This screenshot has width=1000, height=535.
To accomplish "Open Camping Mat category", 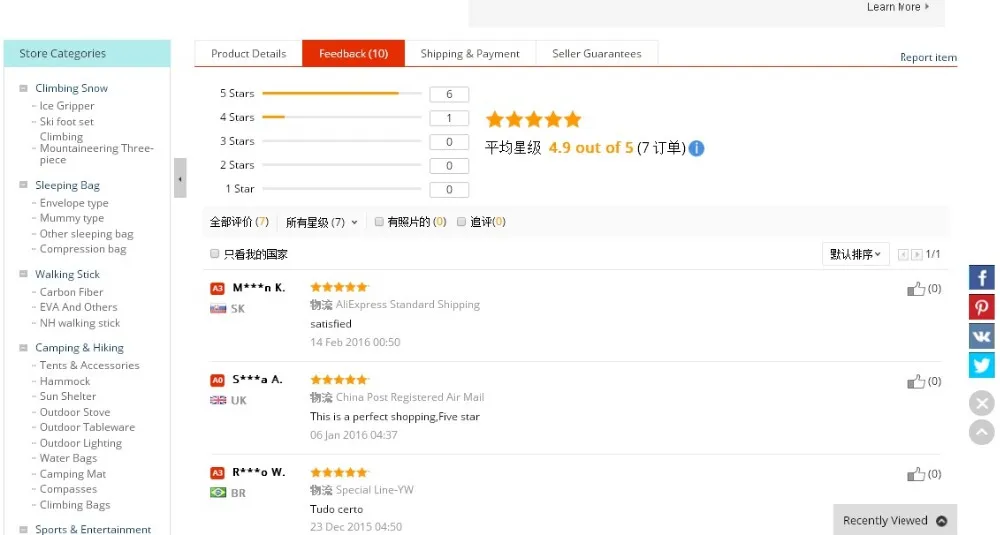I will click(x=73, y=474).
